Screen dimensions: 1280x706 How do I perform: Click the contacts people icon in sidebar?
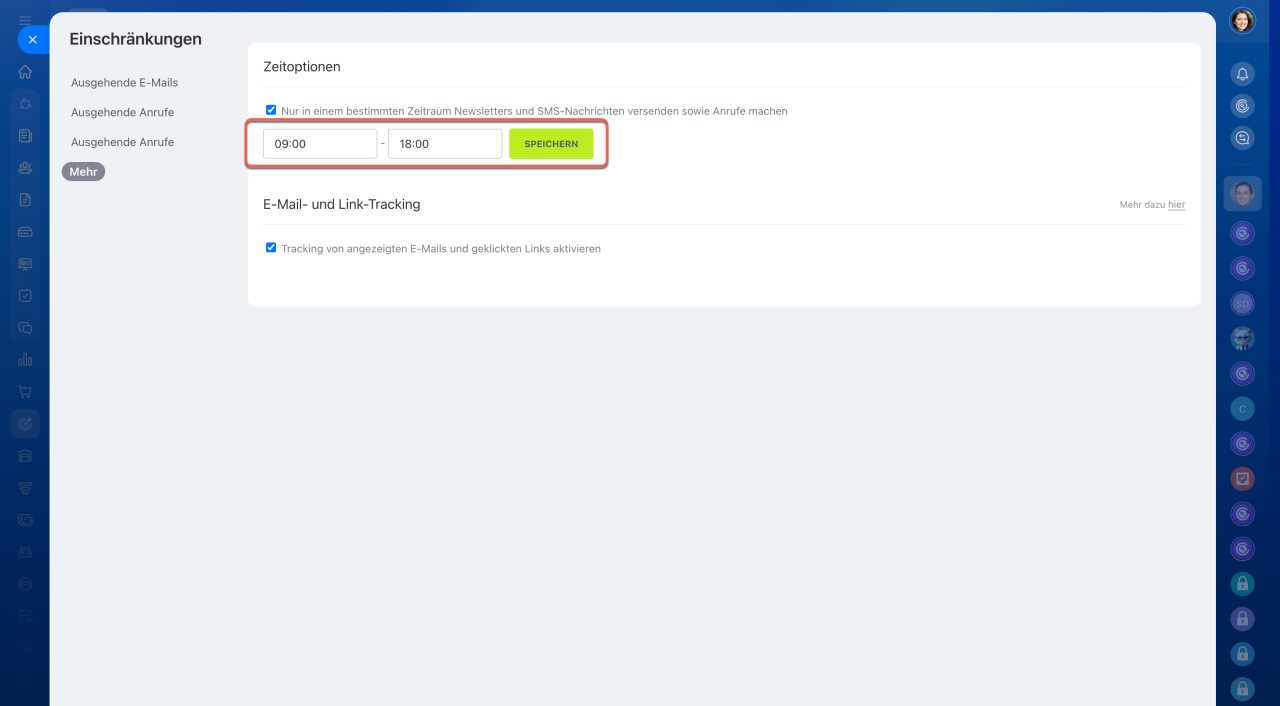pyautogui.click(x=25, y=168)
